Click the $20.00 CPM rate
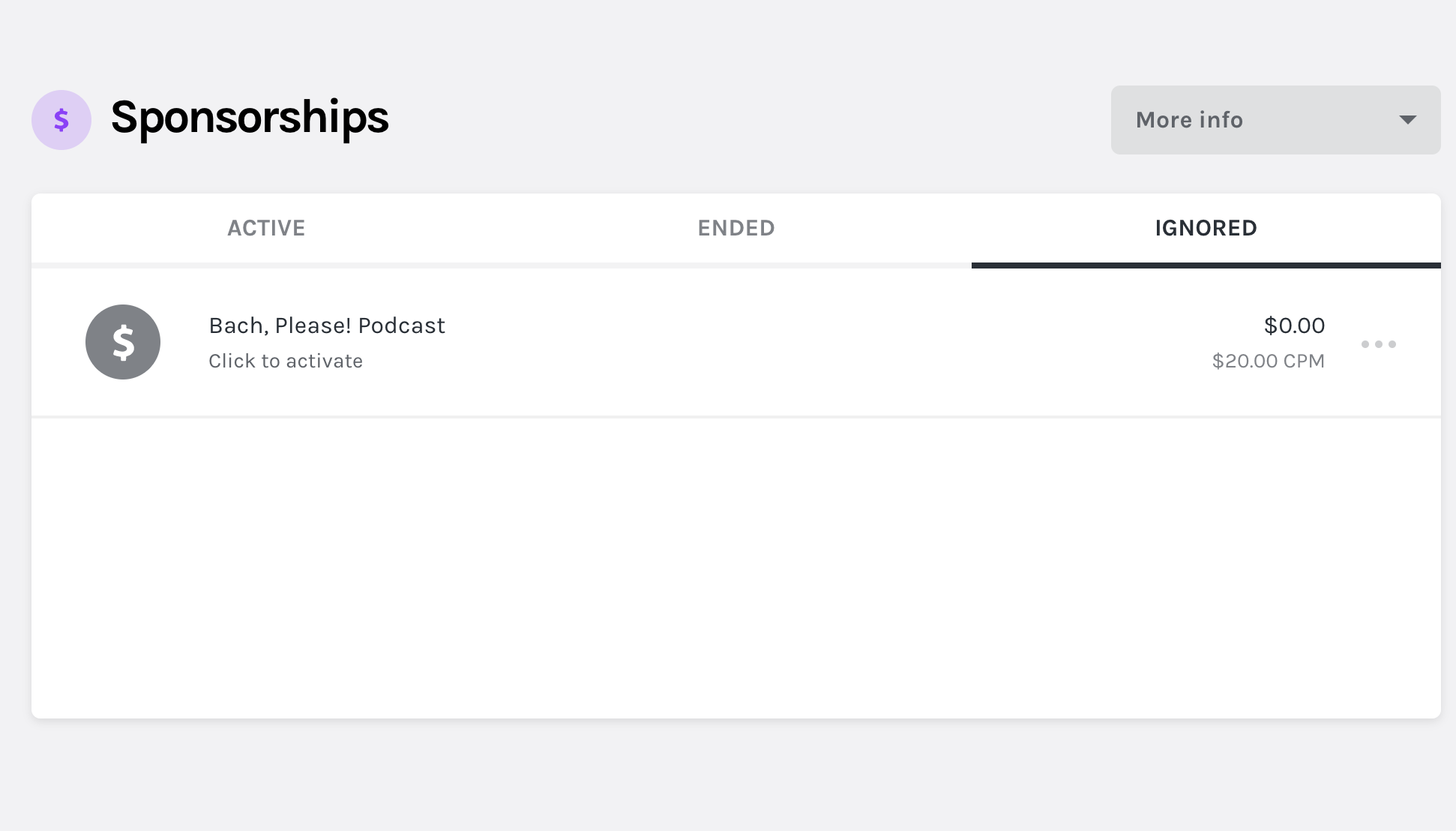The image size is (1456, 831). point(1269,361)
